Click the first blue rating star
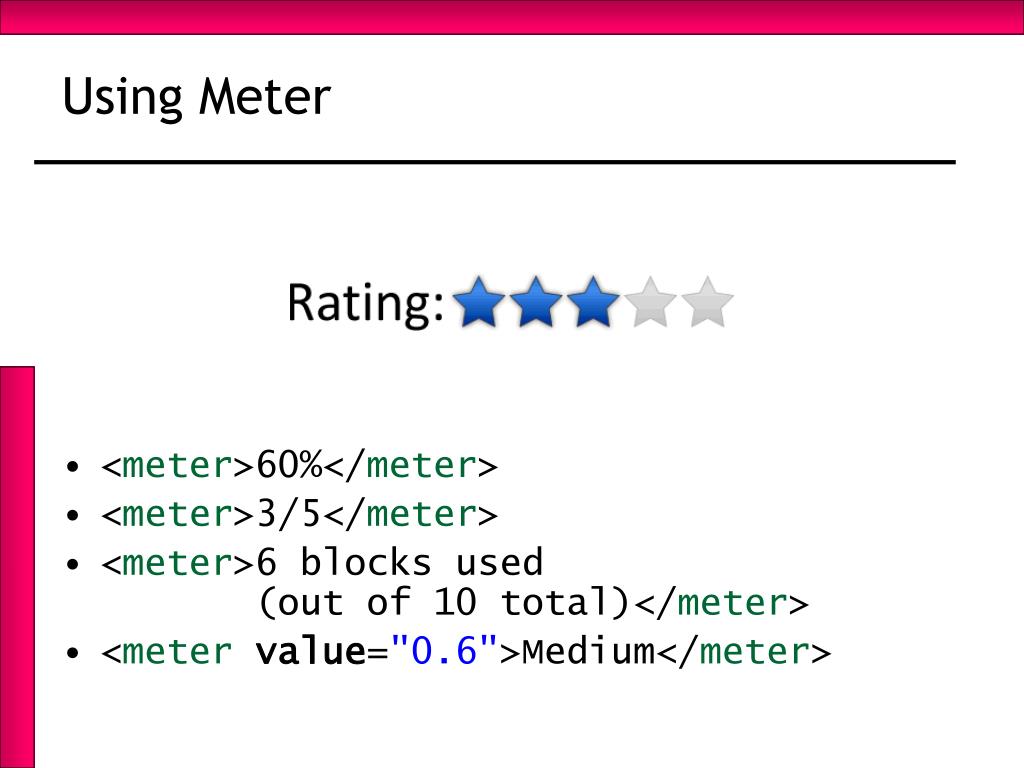Viewport: 1024px width, 768px height. [x=479, y=302]
